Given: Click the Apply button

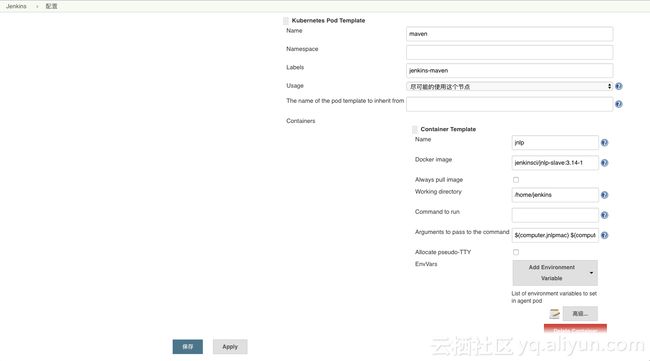Looking at the screenshot, I should [230, 346].
